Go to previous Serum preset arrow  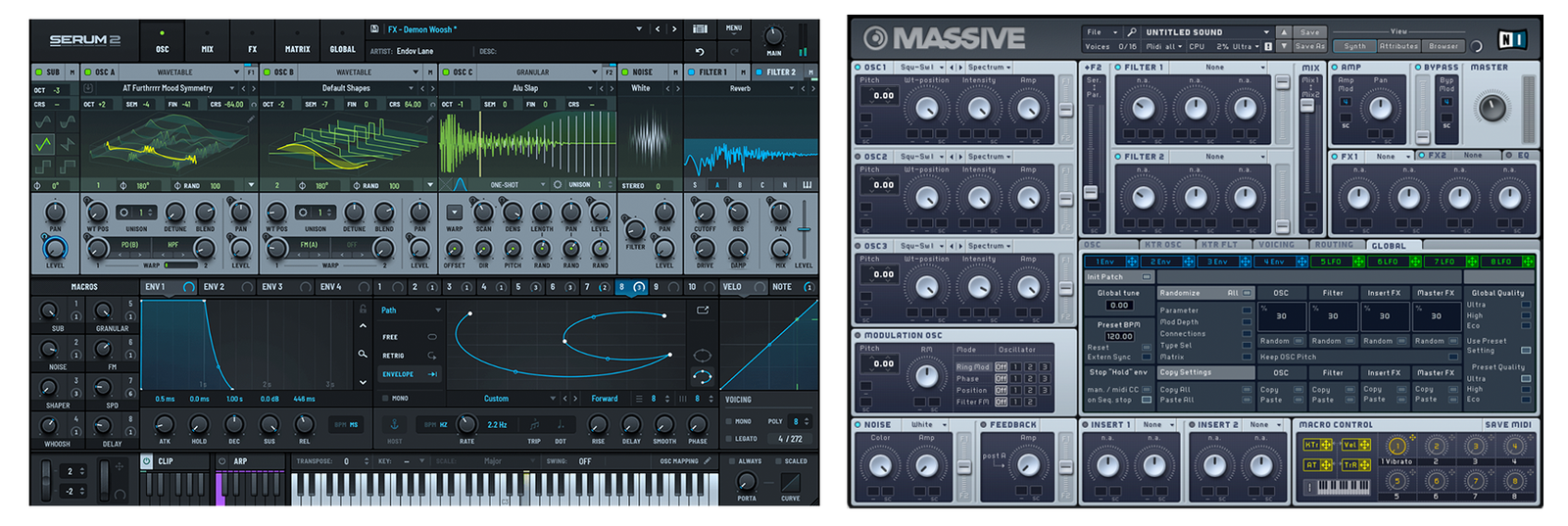click(x=658, y=29)
